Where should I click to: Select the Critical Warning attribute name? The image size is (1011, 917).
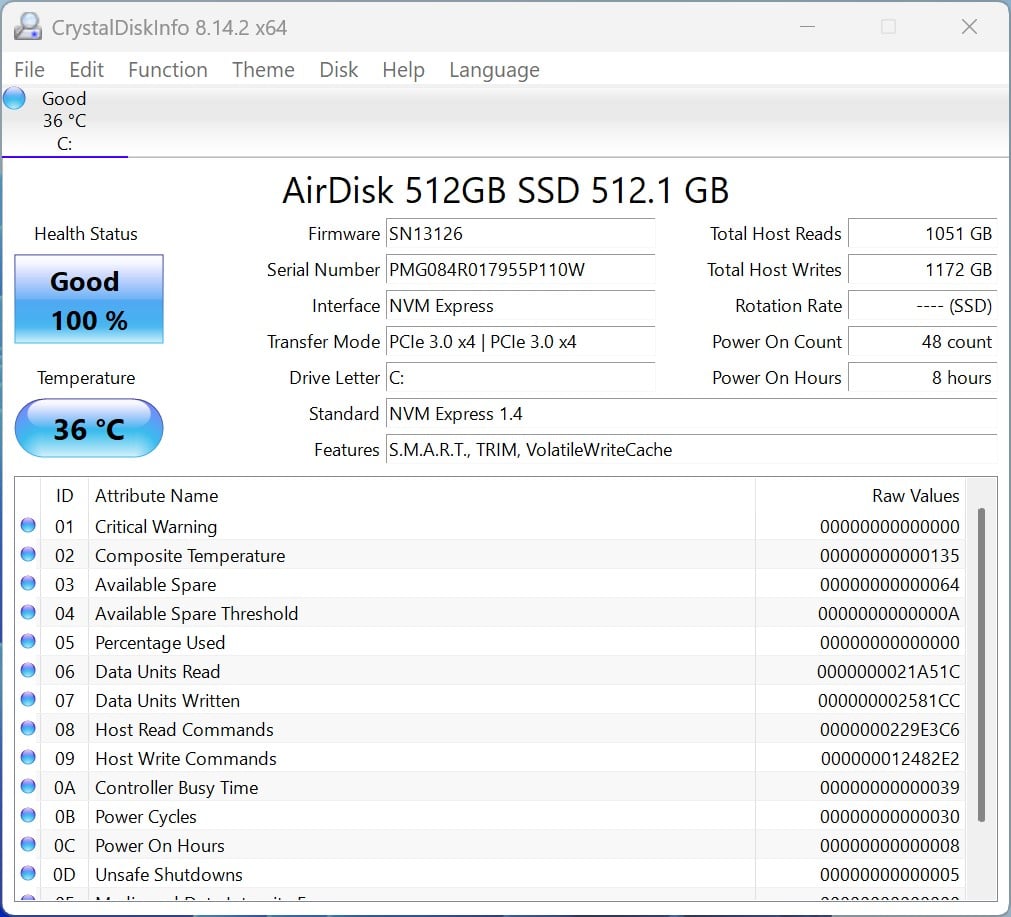coord(156,526)
